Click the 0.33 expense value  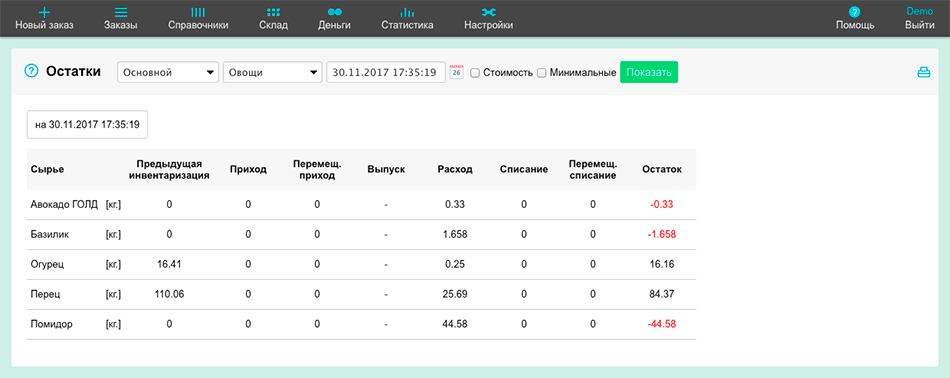455,205
